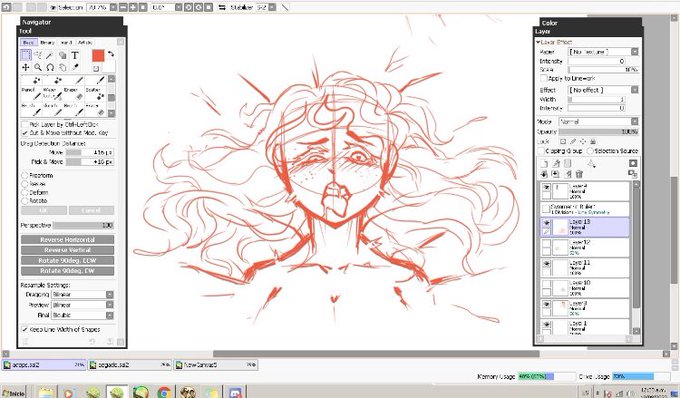
Task: Select the Text tool
Action: 75,55
